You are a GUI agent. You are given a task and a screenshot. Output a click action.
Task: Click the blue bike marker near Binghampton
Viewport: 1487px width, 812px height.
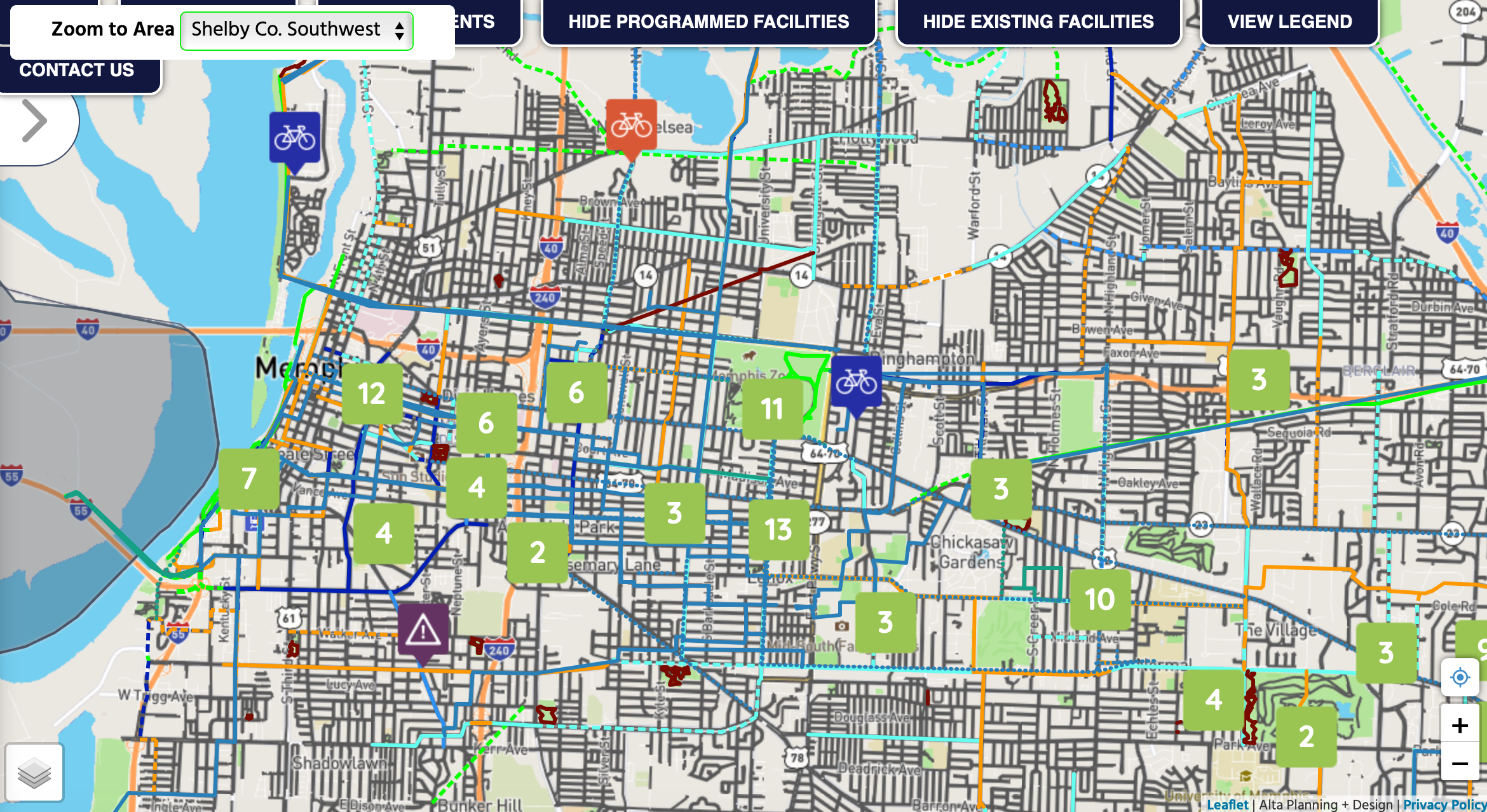tap(856, 382)
